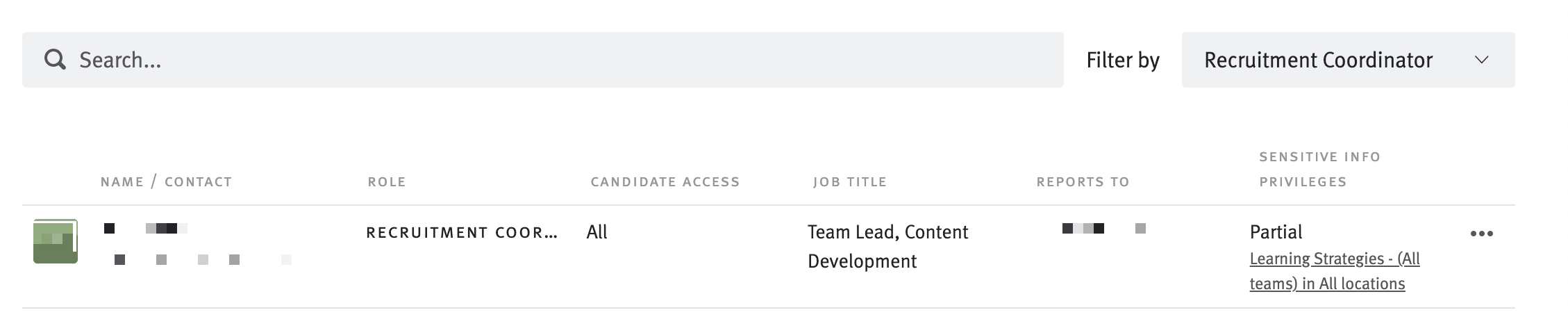The image size is (1568, 317).
Task: Click the blurred user name in the row
Action: click(147, 228)
